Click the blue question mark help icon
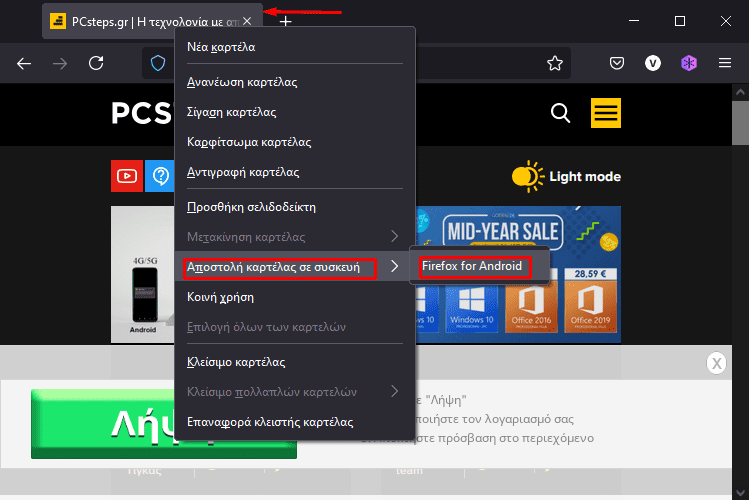The image size is (749, 500). click(x=160, y=176)
